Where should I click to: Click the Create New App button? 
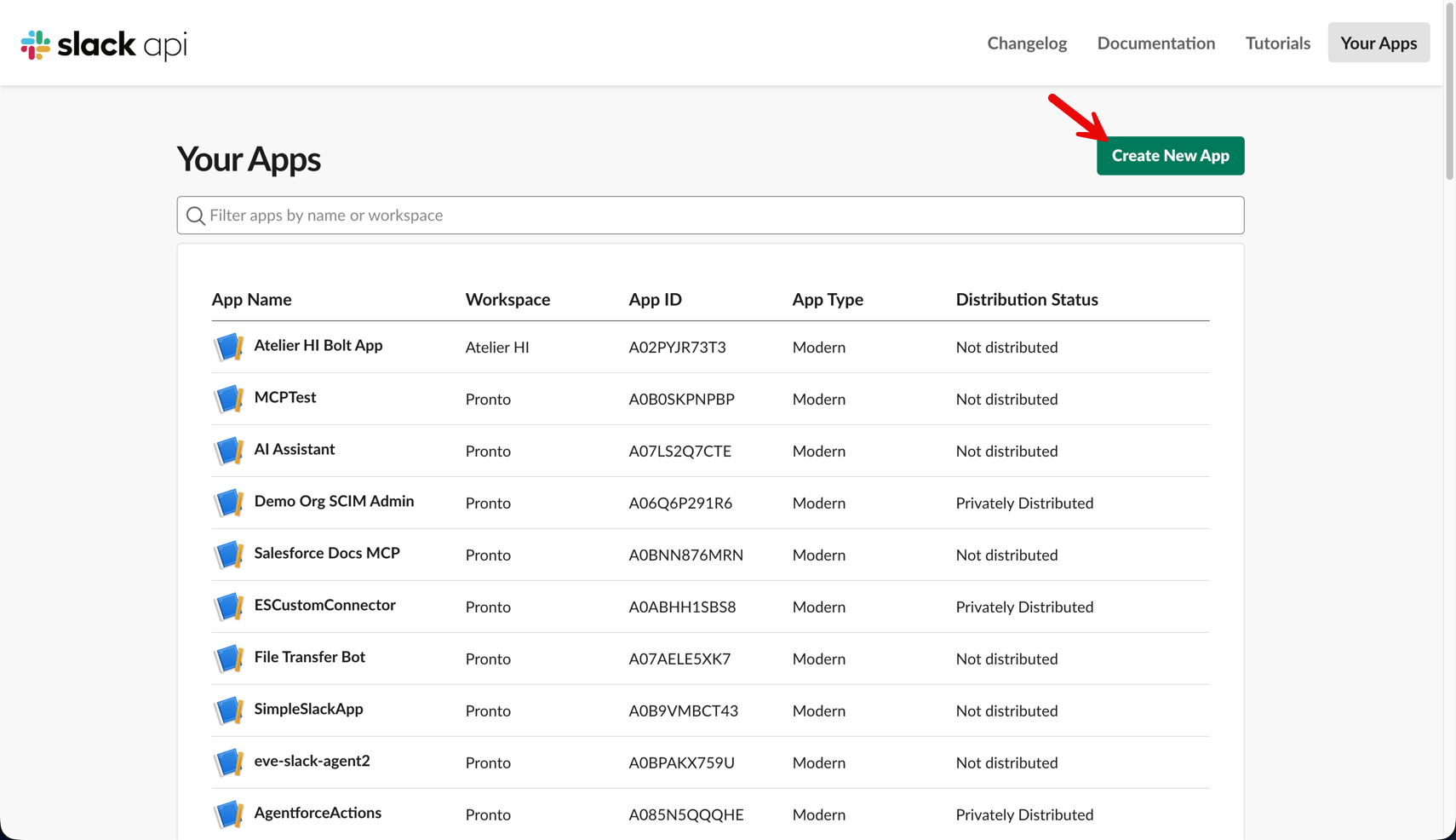pos(1170,156)
